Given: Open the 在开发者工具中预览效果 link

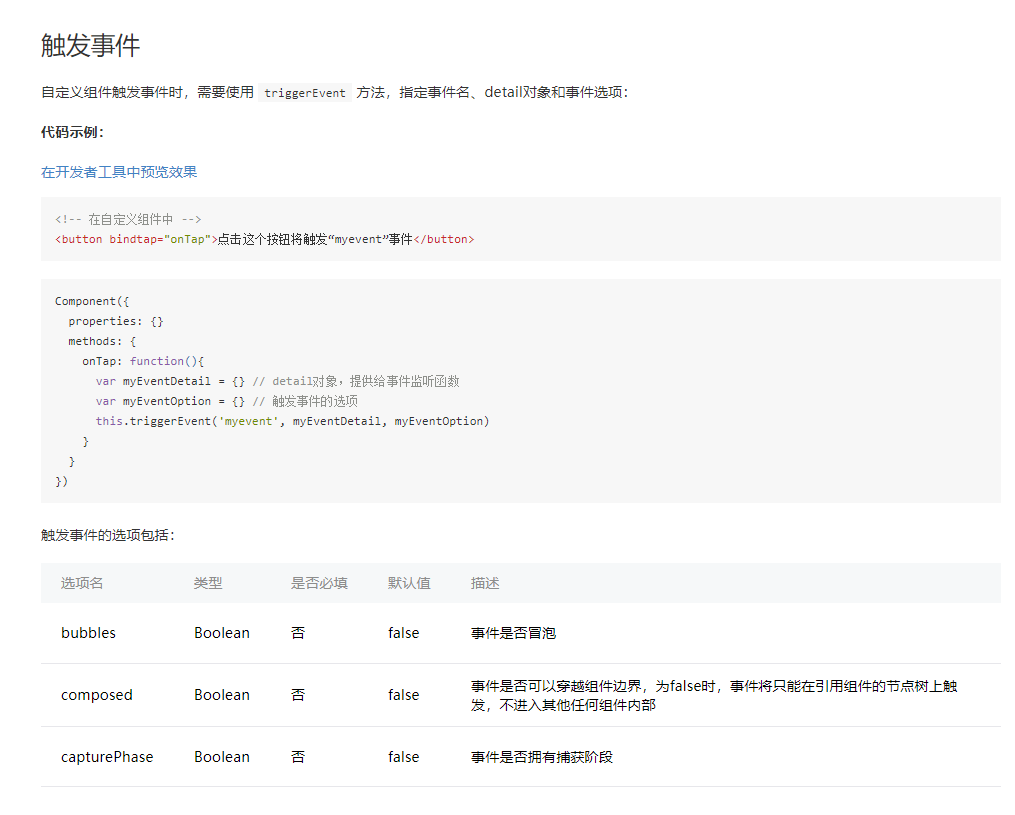Looking at the screenshot, I should point(119,172).
